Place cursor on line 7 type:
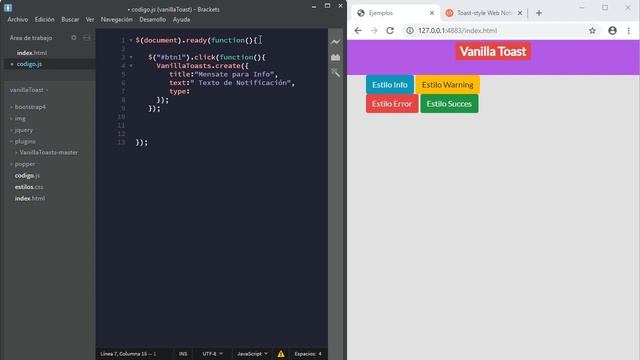The image size is (640, 360). coord(179,91)
